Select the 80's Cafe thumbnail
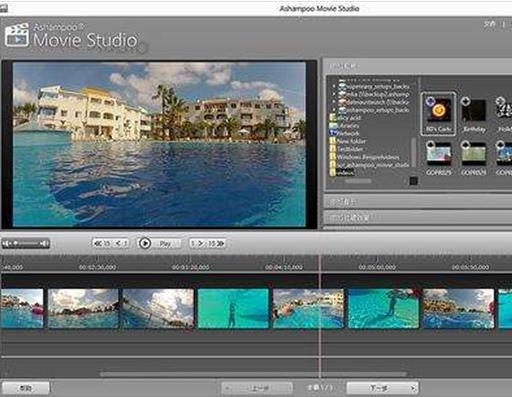The image size is (512, 397). pyautogui.click(x=438, y=114)
